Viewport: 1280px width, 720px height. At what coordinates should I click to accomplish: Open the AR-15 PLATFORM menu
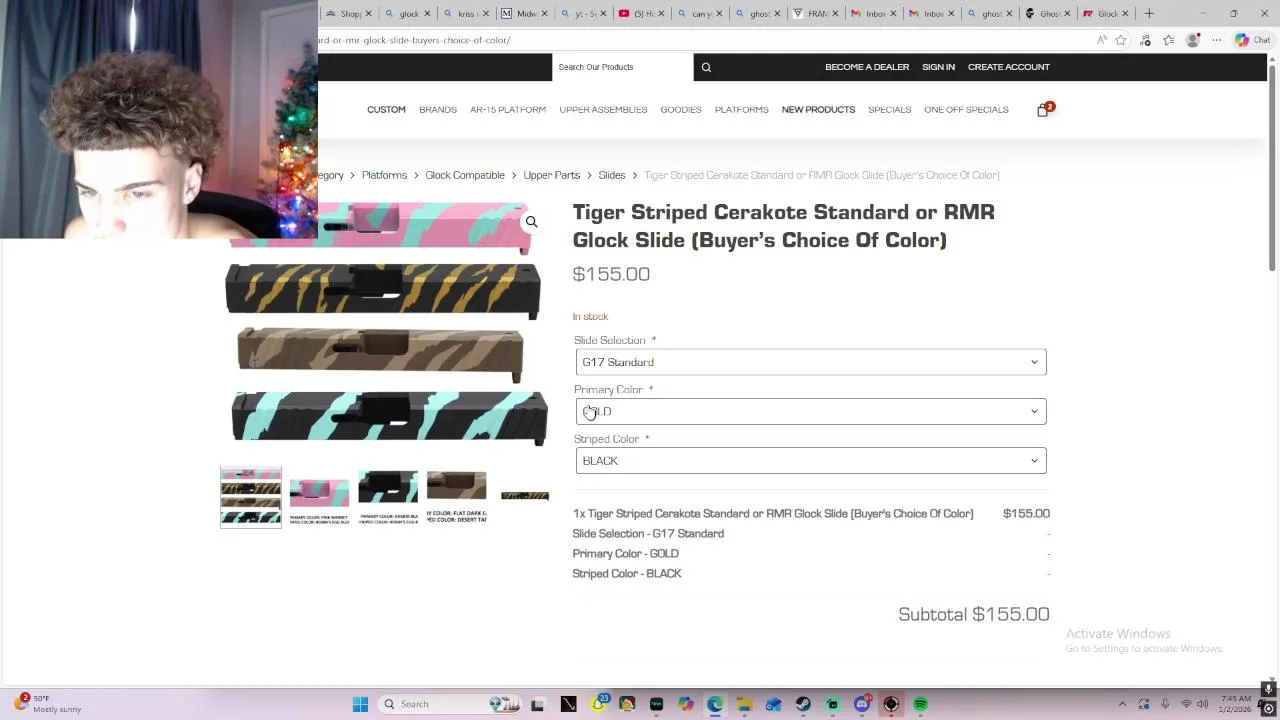pyautogui.click(x=508, y=110)
